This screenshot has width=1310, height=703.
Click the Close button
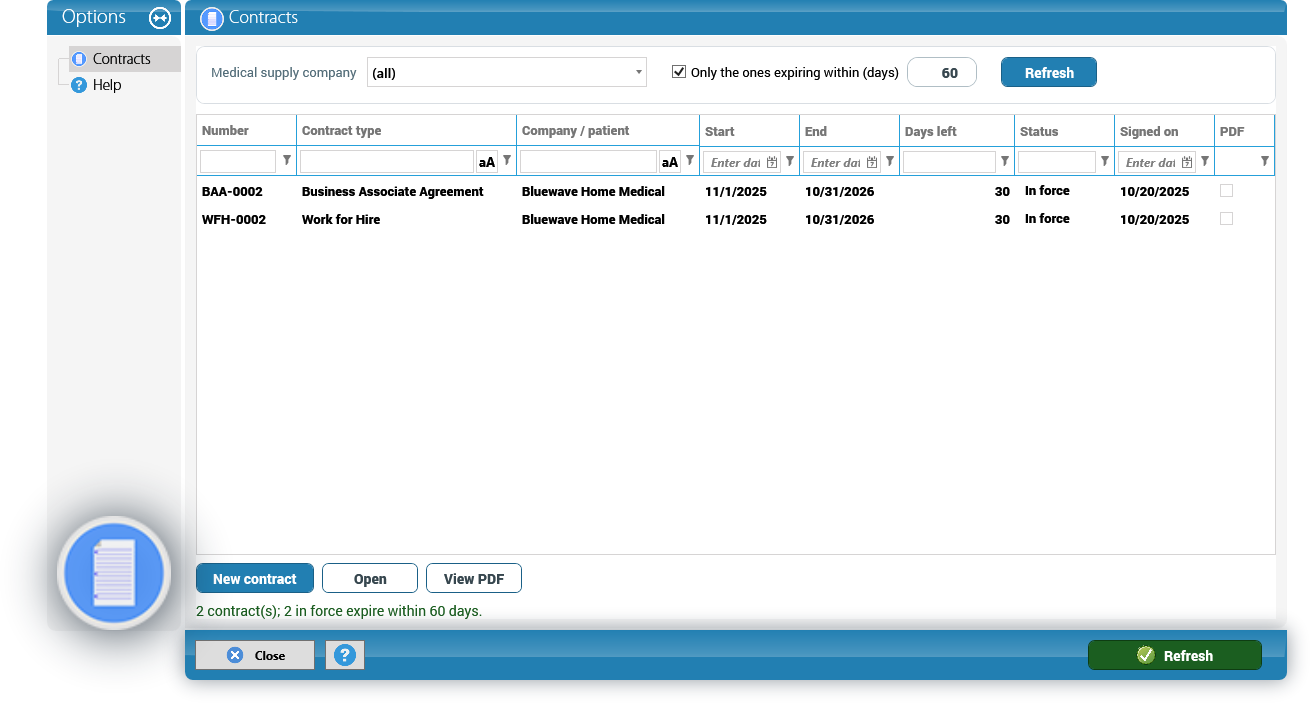[x=255, y=655]
